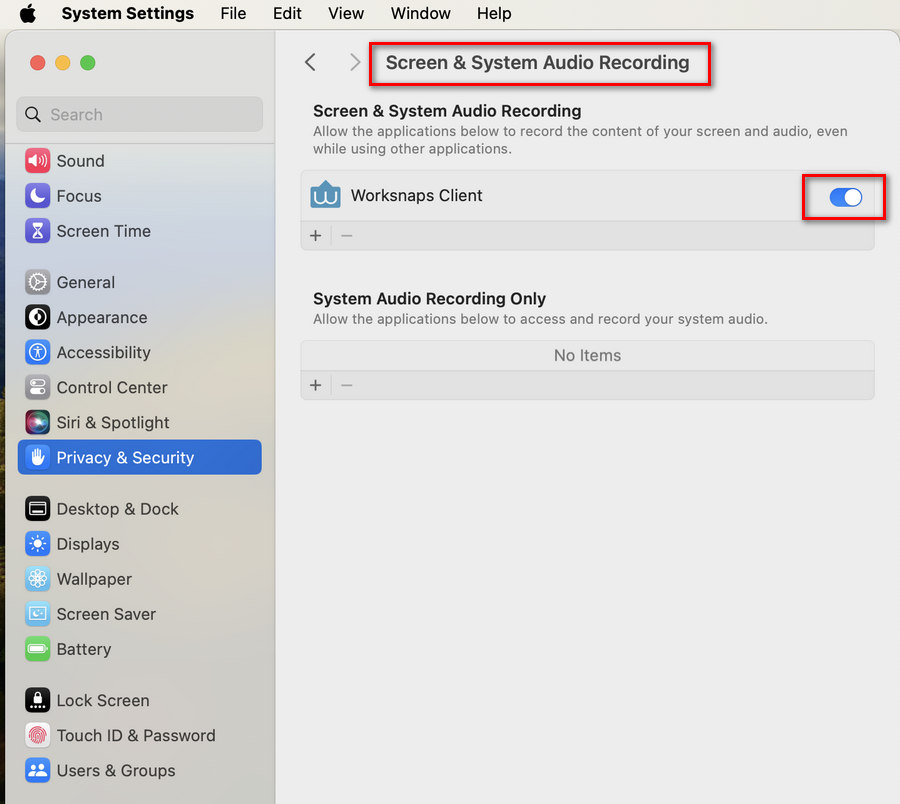Open Accessibility settings label
The height and width of the screenshot is (804, 900).
104,352
